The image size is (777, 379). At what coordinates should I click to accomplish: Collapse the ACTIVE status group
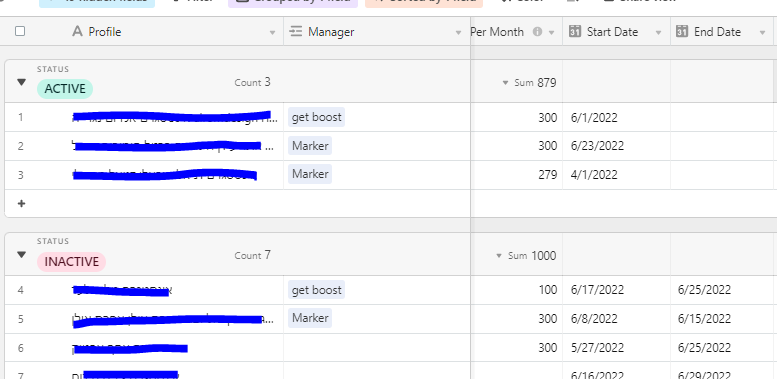point(21,82)
